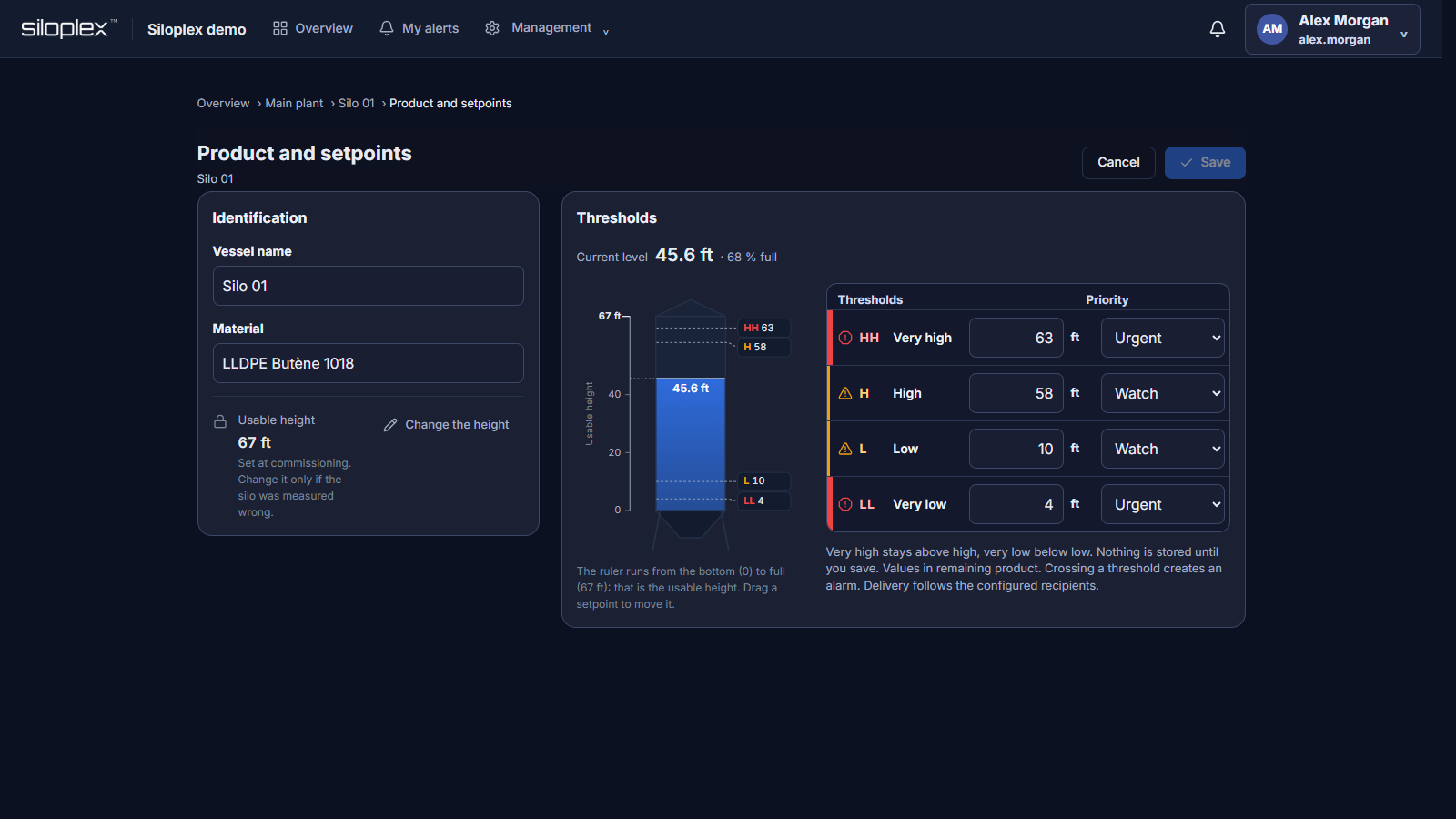The image size is (1456, 819).
Task: Select the H 58 setpoint marker
Action: [764, 347]
